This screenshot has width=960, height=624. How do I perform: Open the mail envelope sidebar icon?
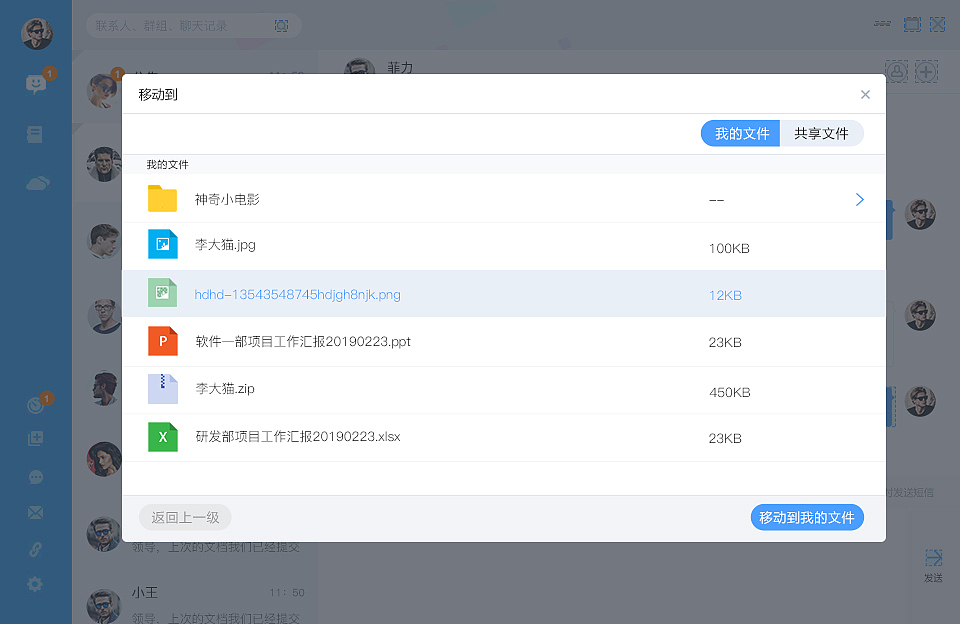[x=36, y=513]
